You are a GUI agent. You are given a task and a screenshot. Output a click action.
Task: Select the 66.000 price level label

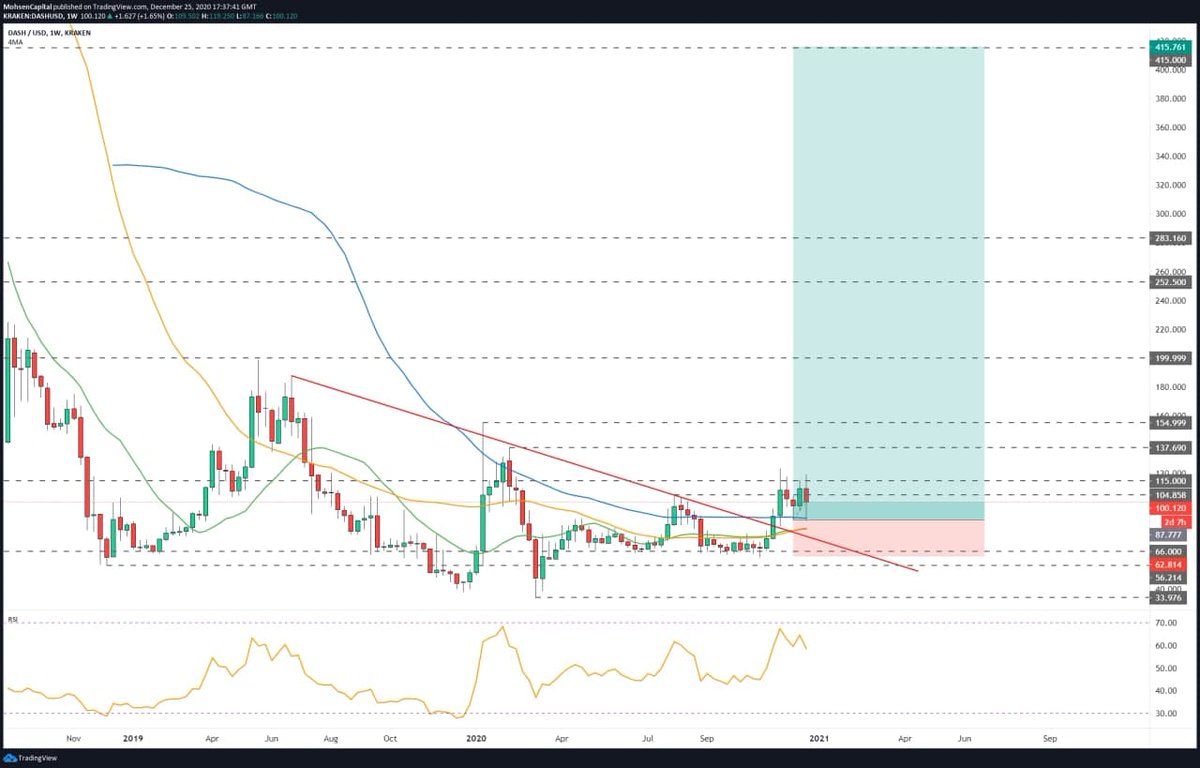pos(1170,552)
